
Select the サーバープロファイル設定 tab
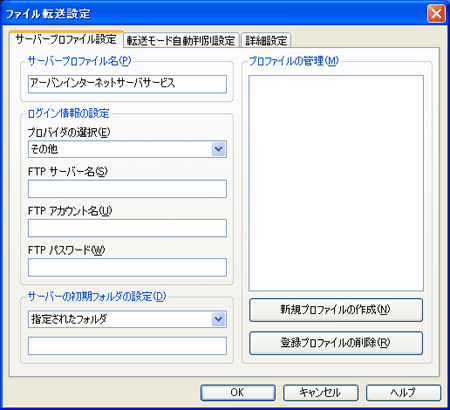66,39
